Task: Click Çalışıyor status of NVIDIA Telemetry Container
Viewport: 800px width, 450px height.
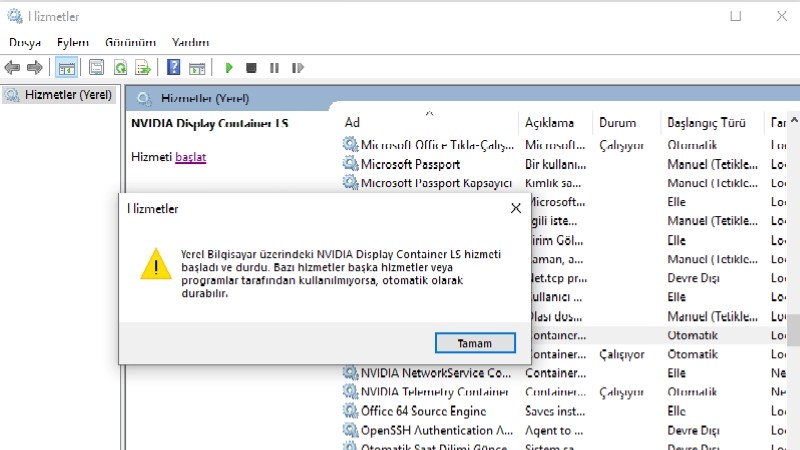Action: pyautogui.click(x=621, y=392)
